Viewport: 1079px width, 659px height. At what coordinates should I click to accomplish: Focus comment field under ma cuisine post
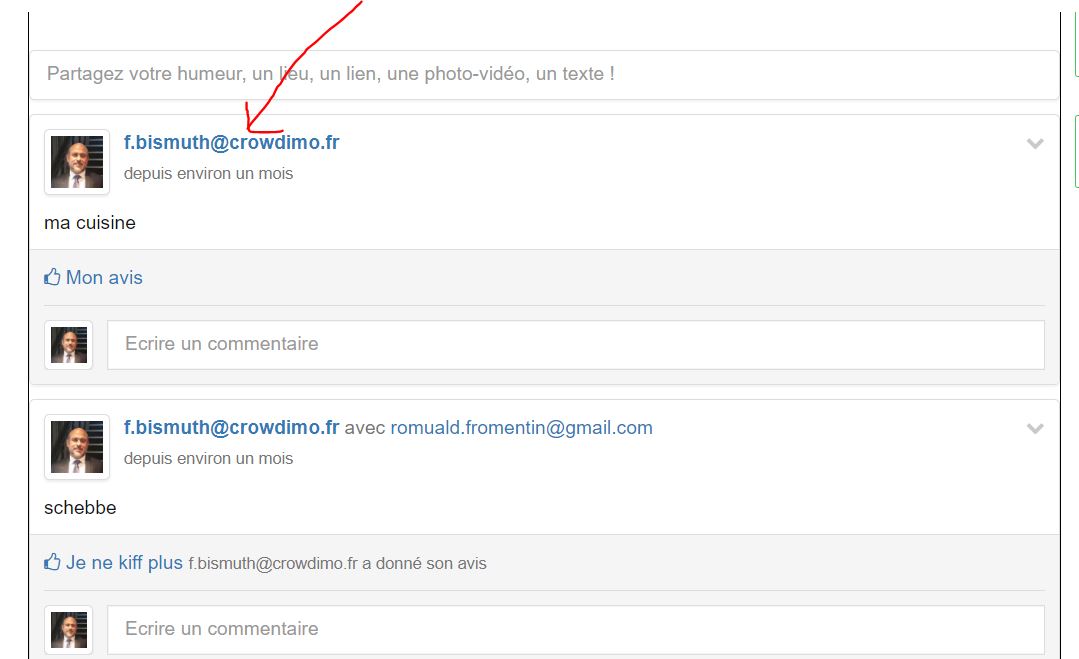point(576,345)
